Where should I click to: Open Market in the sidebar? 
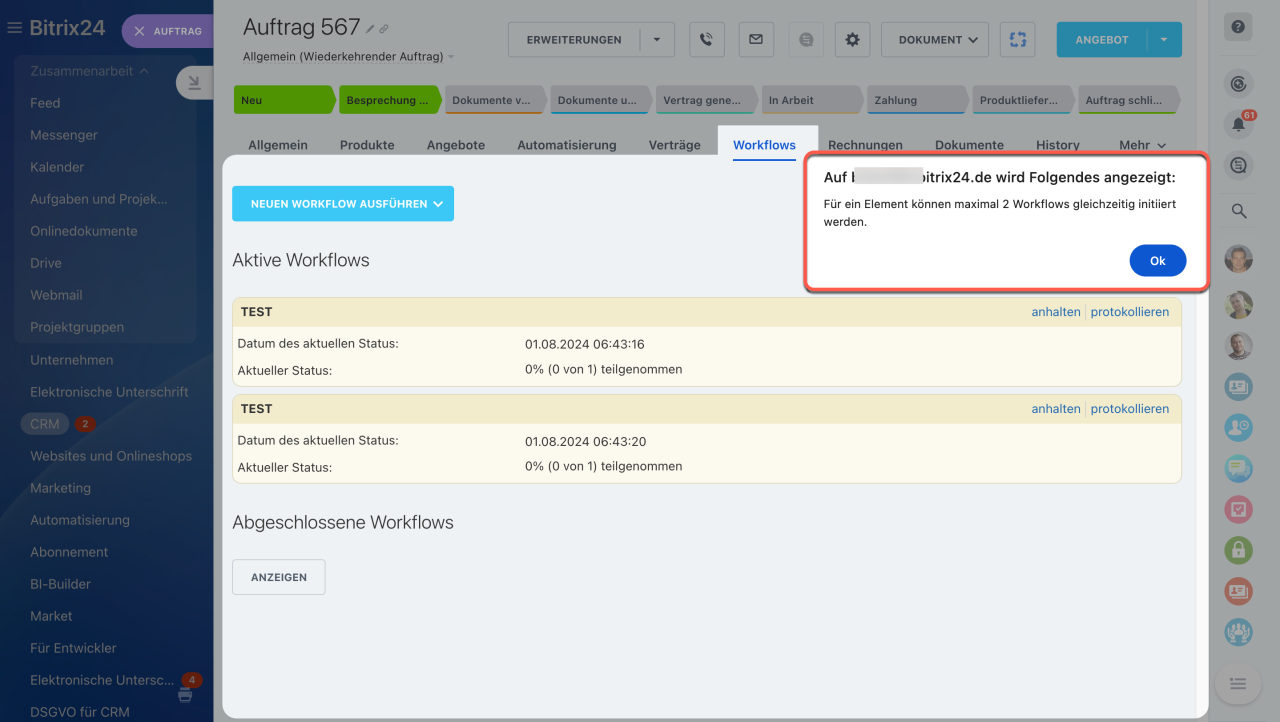point(51,616)
